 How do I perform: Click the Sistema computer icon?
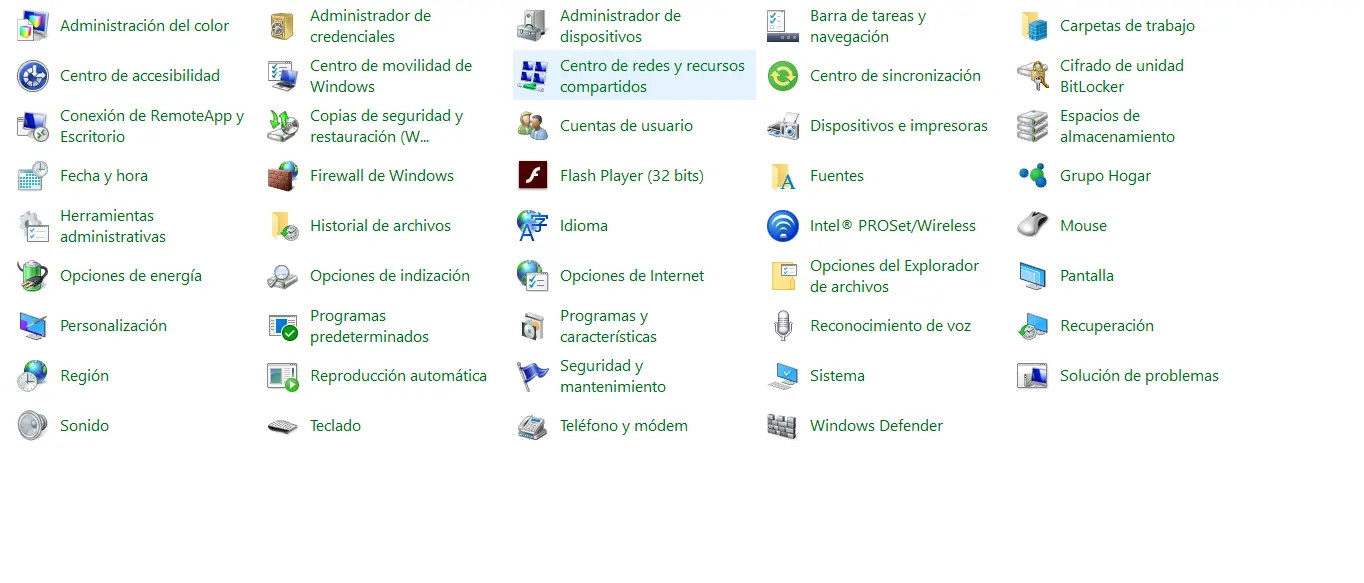point(783,376)
